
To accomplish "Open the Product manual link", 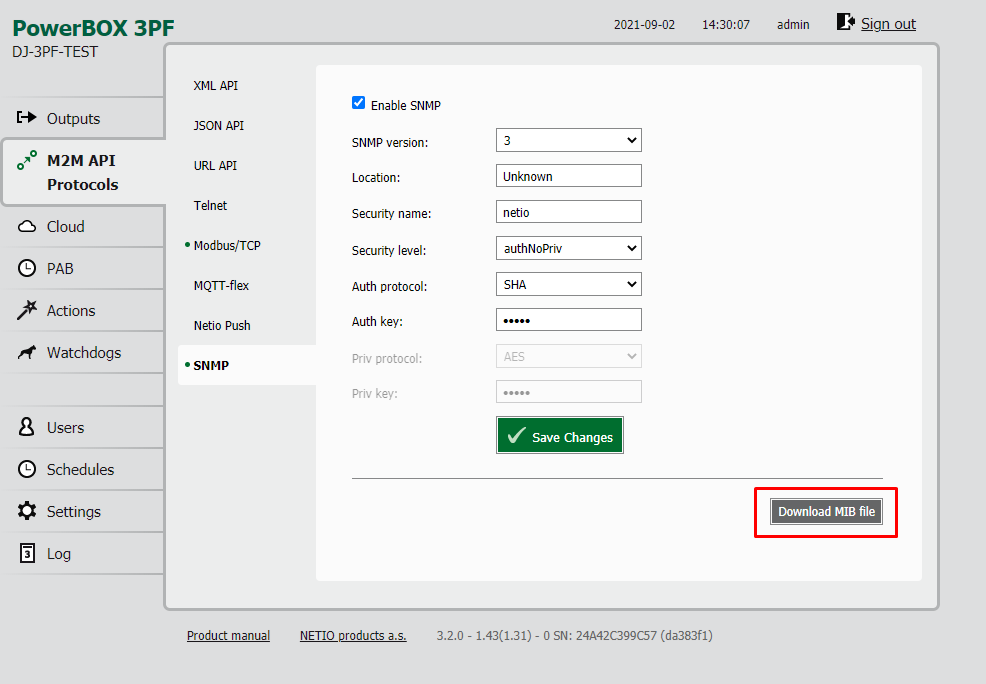I will pos(228,636).
